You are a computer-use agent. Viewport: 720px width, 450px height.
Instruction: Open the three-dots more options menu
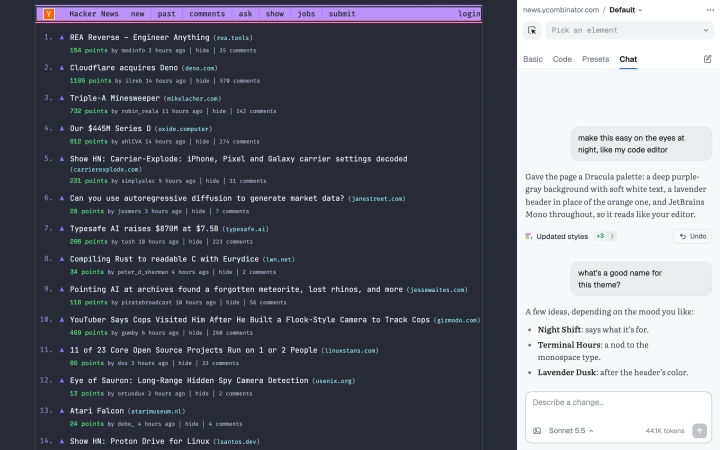[710, 10]
